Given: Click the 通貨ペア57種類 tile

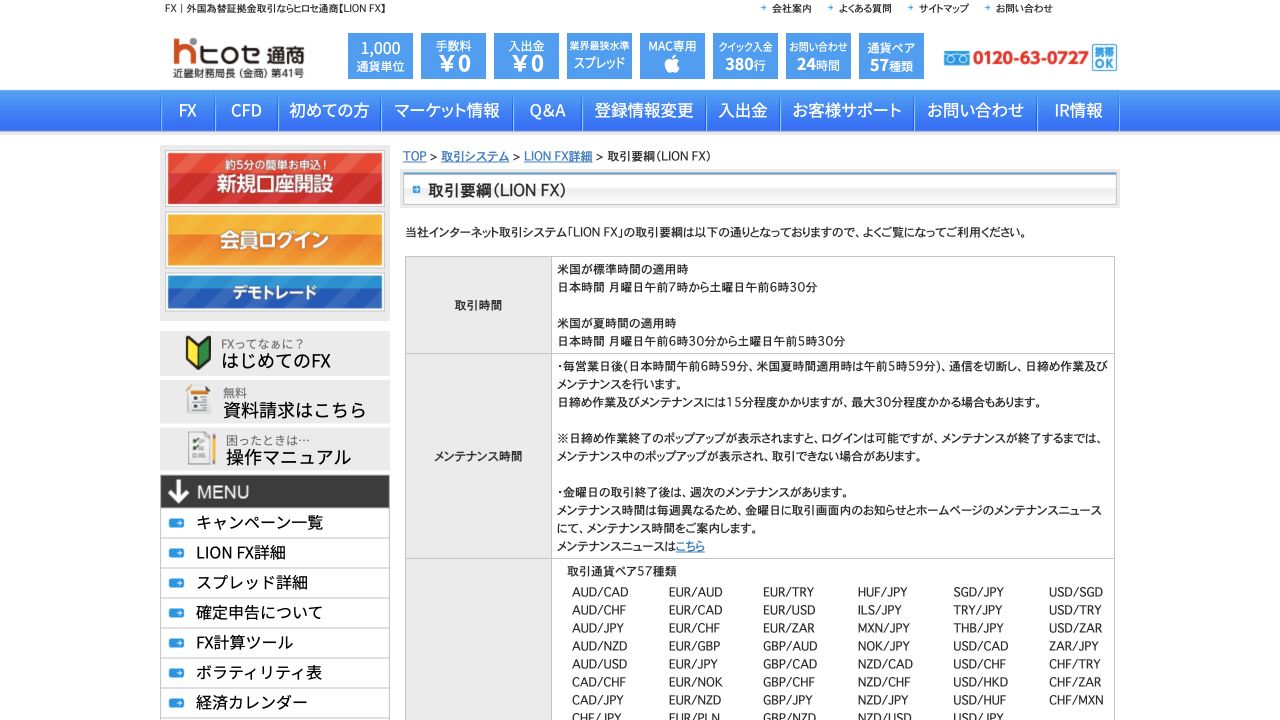Looking at the screenshot, I should [x=892, y=56].
